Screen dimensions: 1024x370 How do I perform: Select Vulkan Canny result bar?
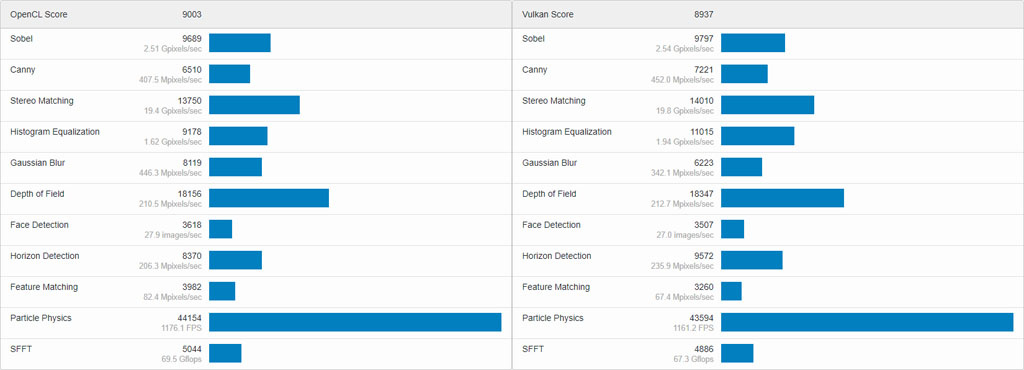(744, 74)
